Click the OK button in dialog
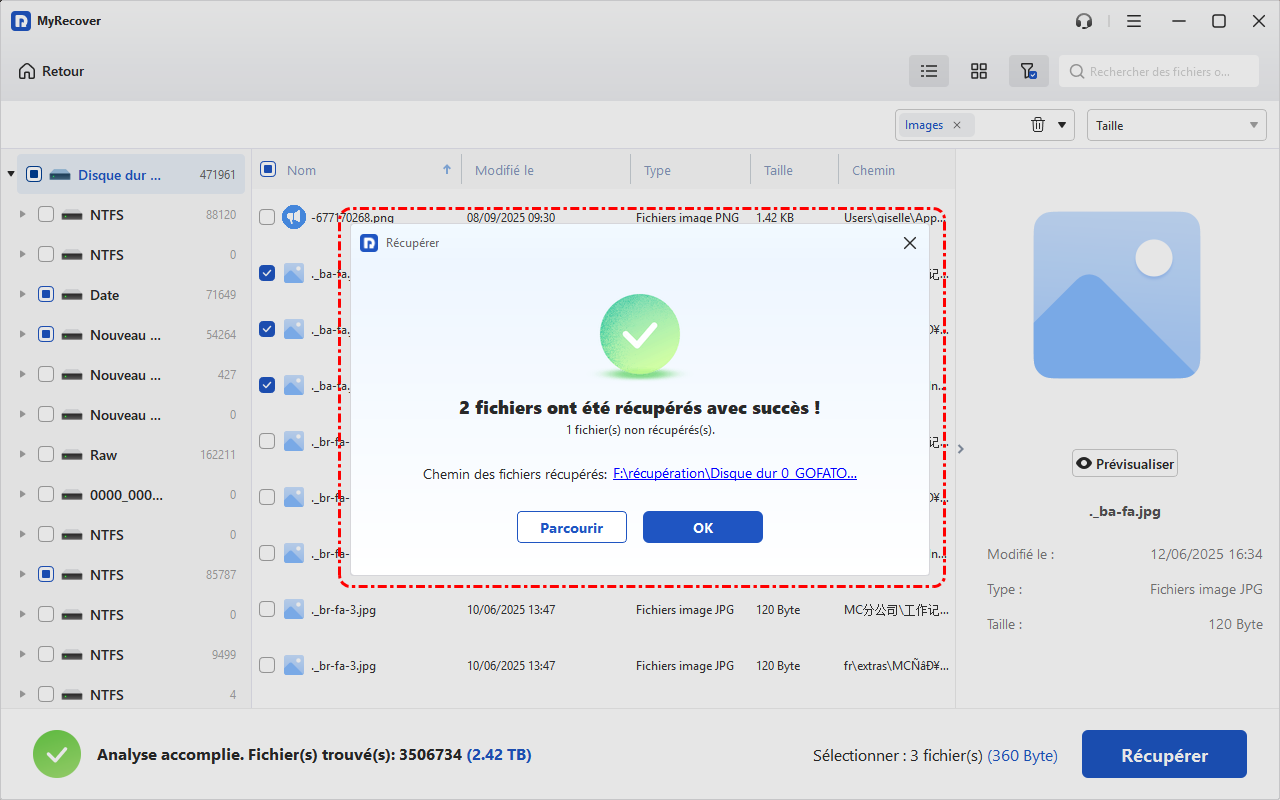 click(702, 527)
